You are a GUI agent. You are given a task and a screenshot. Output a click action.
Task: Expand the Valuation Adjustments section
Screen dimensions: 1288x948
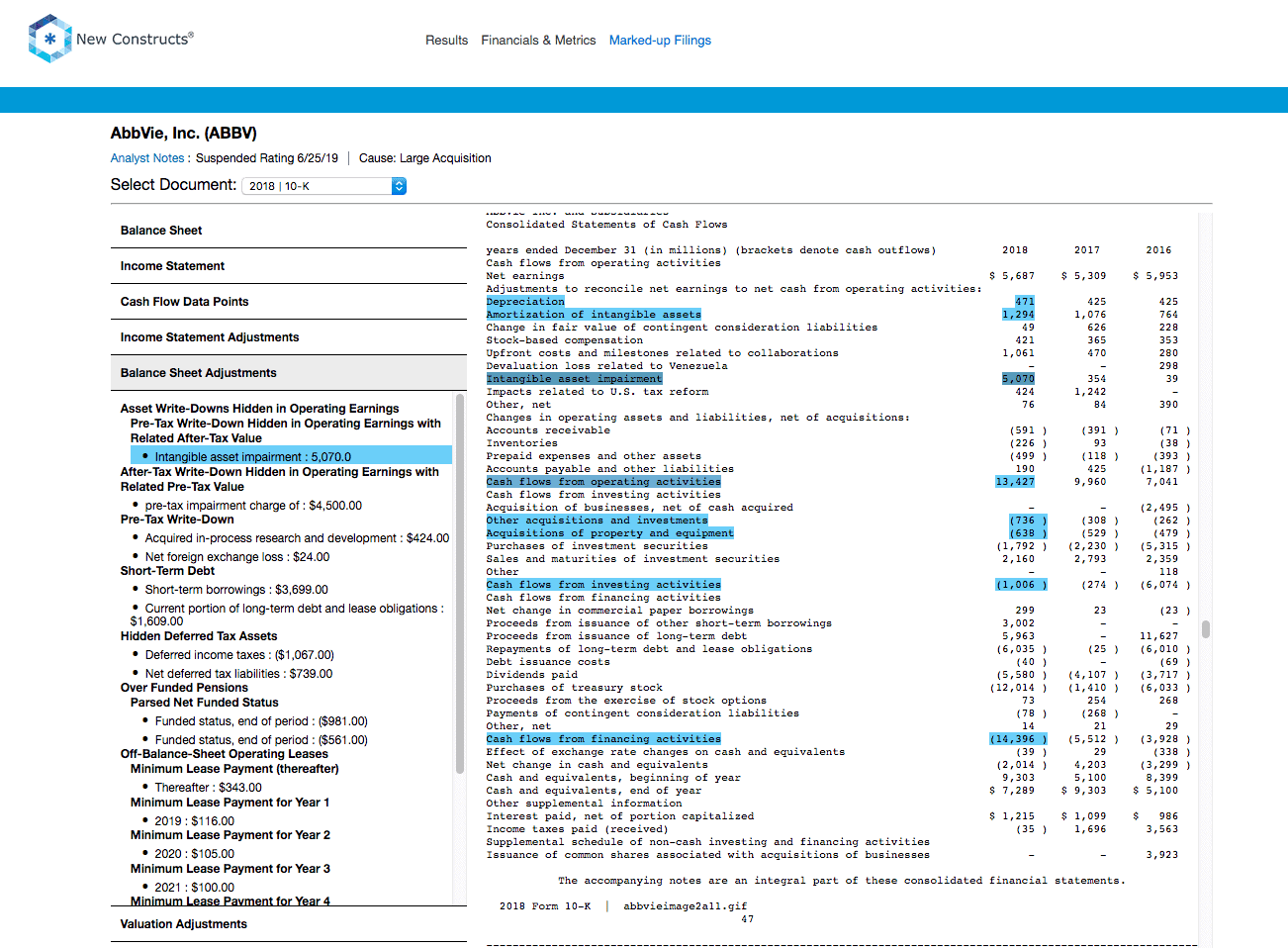(x=289, y=924)
